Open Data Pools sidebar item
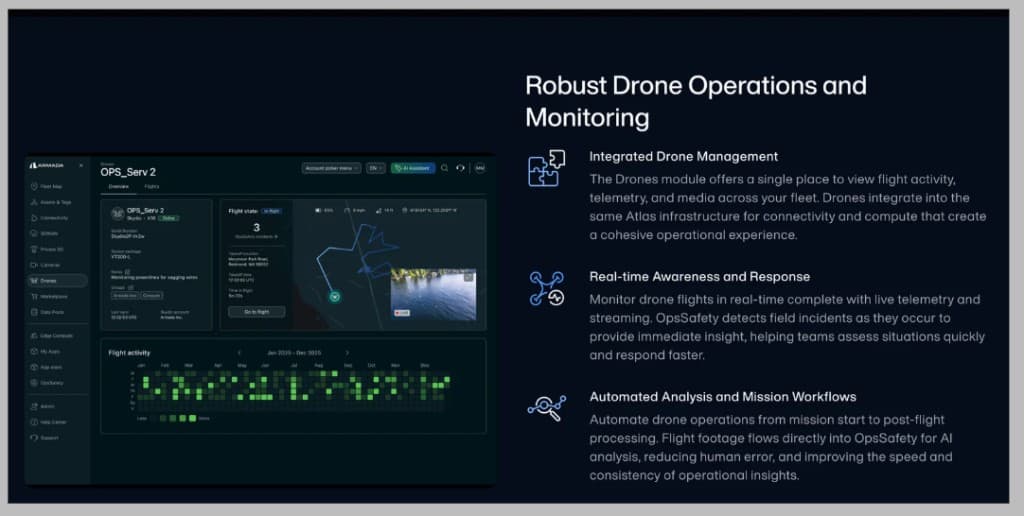1024x516 pixels. click(47, 312)
